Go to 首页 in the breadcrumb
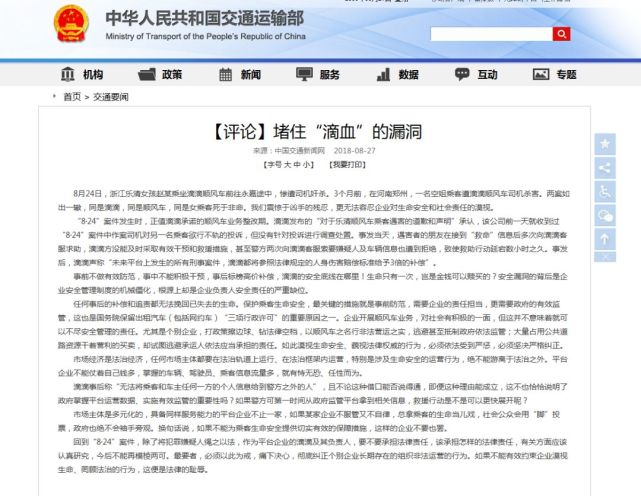 tap(71, 97)
